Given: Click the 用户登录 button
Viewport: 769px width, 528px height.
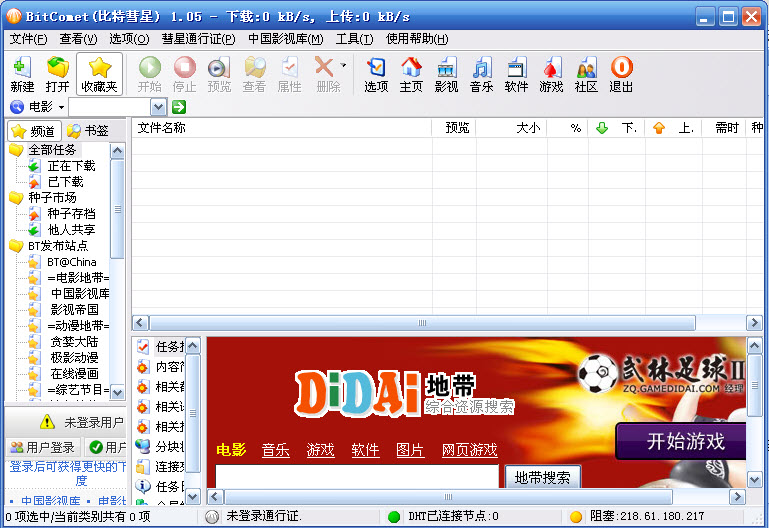Looking at the screenshot, I should click(42, 447).
